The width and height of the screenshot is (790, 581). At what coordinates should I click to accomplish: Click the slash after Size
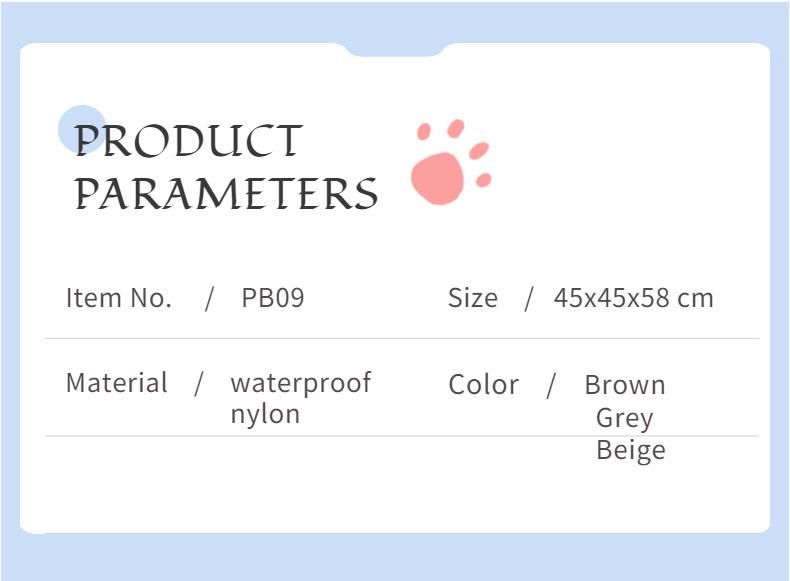point(528,299)
